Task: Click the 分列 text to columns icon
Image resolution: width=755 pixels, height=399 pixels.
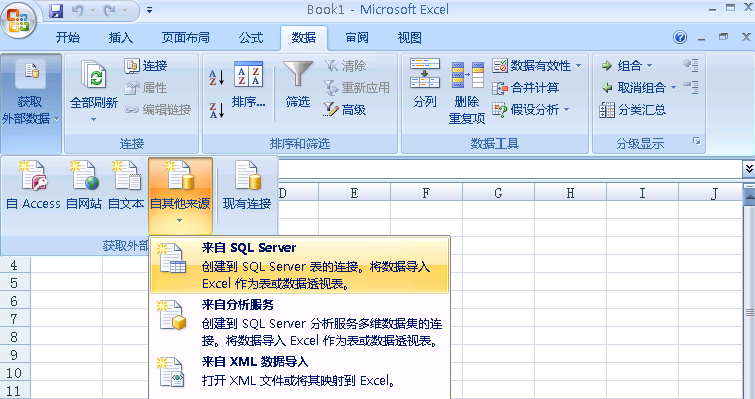Action: coord(425,83)
